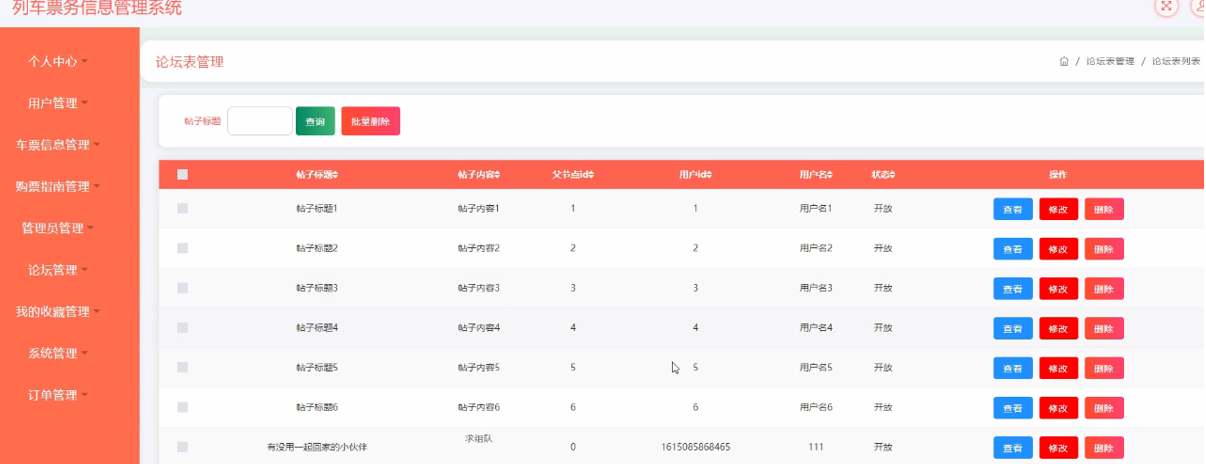The width and height of the screenshot is (1206, 464).
Task: Click 修改 in row 帖子标题4
Action: click(1059, 328)
